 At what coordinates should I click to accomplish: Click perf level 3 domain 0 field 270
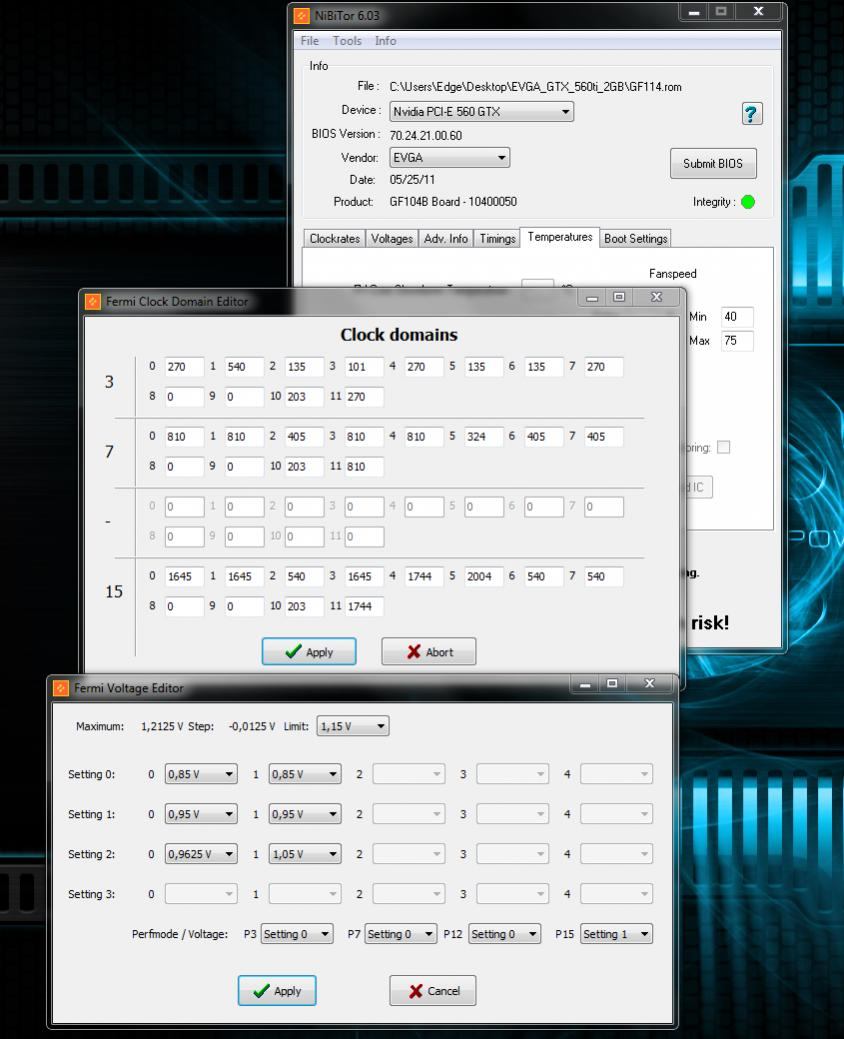tap(184, 367)
